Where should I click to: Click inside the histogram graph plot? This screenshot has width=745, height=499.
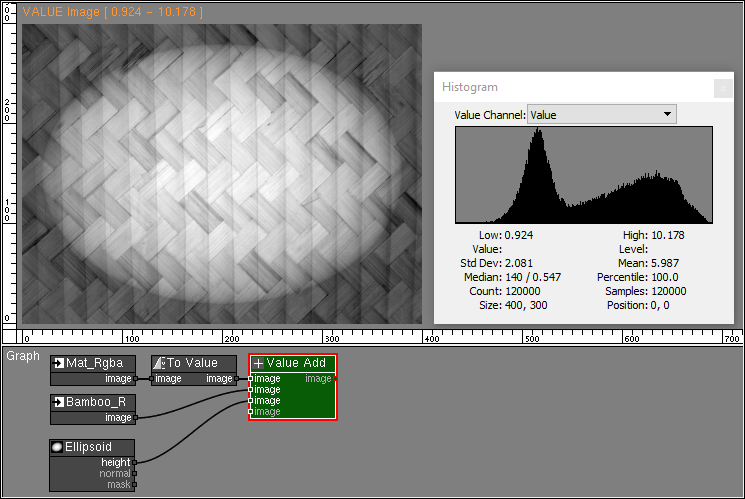pos(583,176)
